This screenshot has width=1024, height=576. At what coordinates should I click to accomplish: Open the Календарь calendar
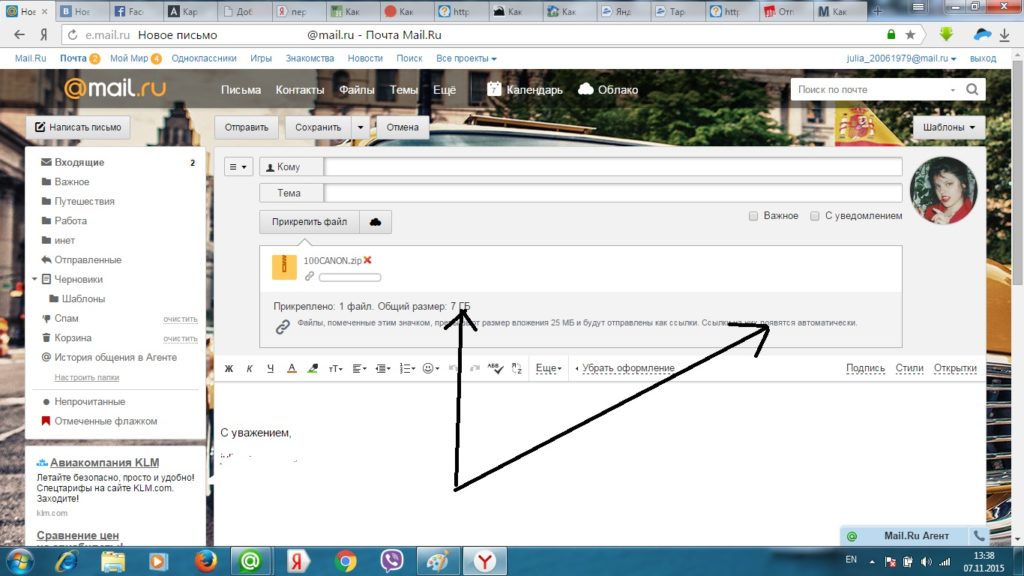coord(525,90)
